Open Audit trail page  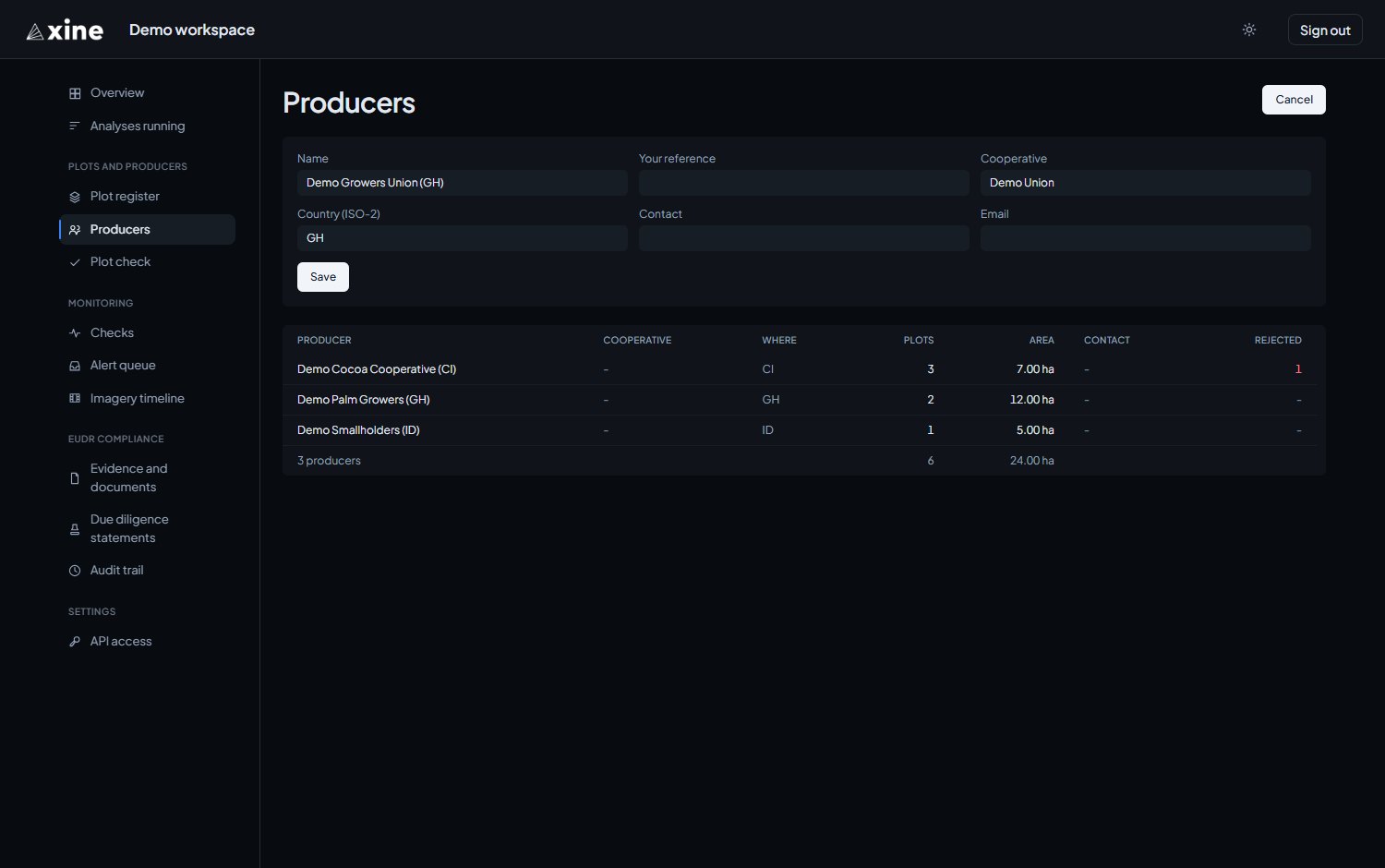point(148,571)
